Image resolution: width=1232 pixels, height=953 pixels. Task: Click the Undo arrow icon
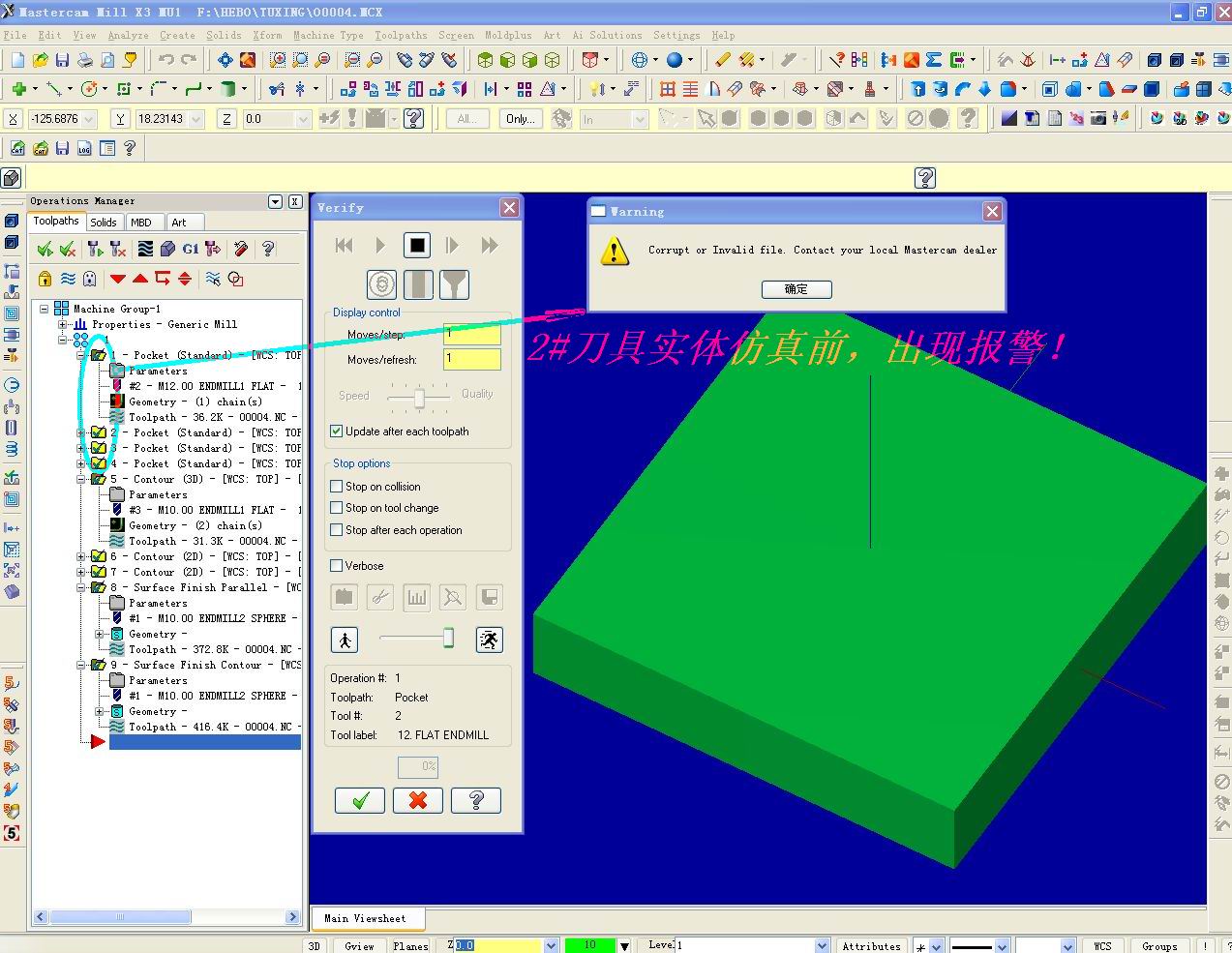click(165, 60)
